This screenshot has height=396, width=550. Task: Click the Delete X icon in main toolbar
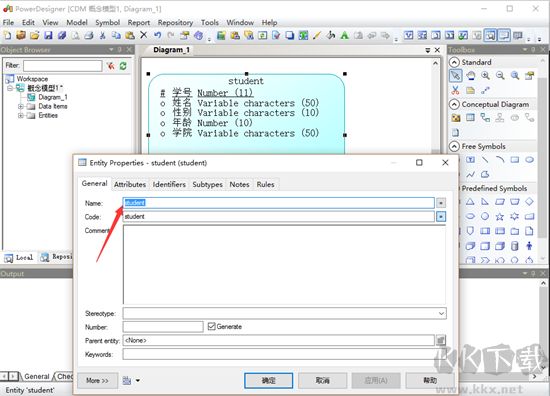point(143,35)
